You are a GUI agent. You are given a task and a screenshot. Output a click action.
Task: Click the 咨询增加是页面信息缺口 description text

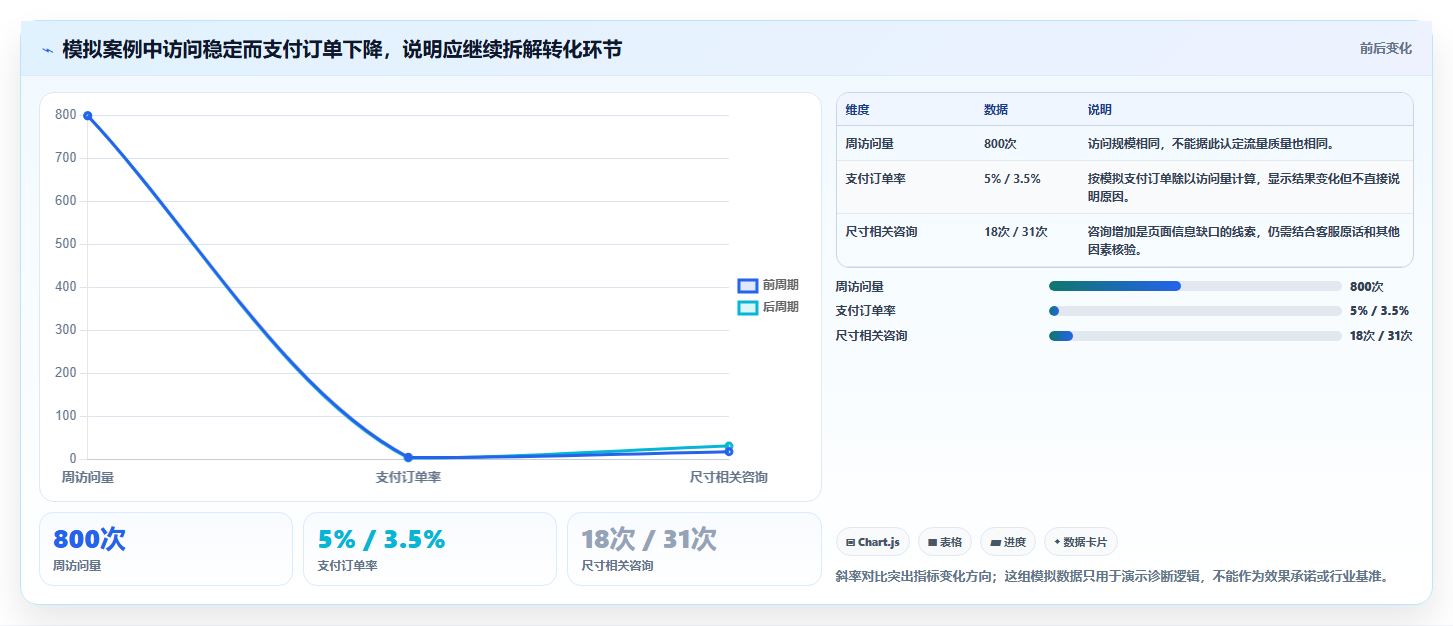(x=1244, y=241)
